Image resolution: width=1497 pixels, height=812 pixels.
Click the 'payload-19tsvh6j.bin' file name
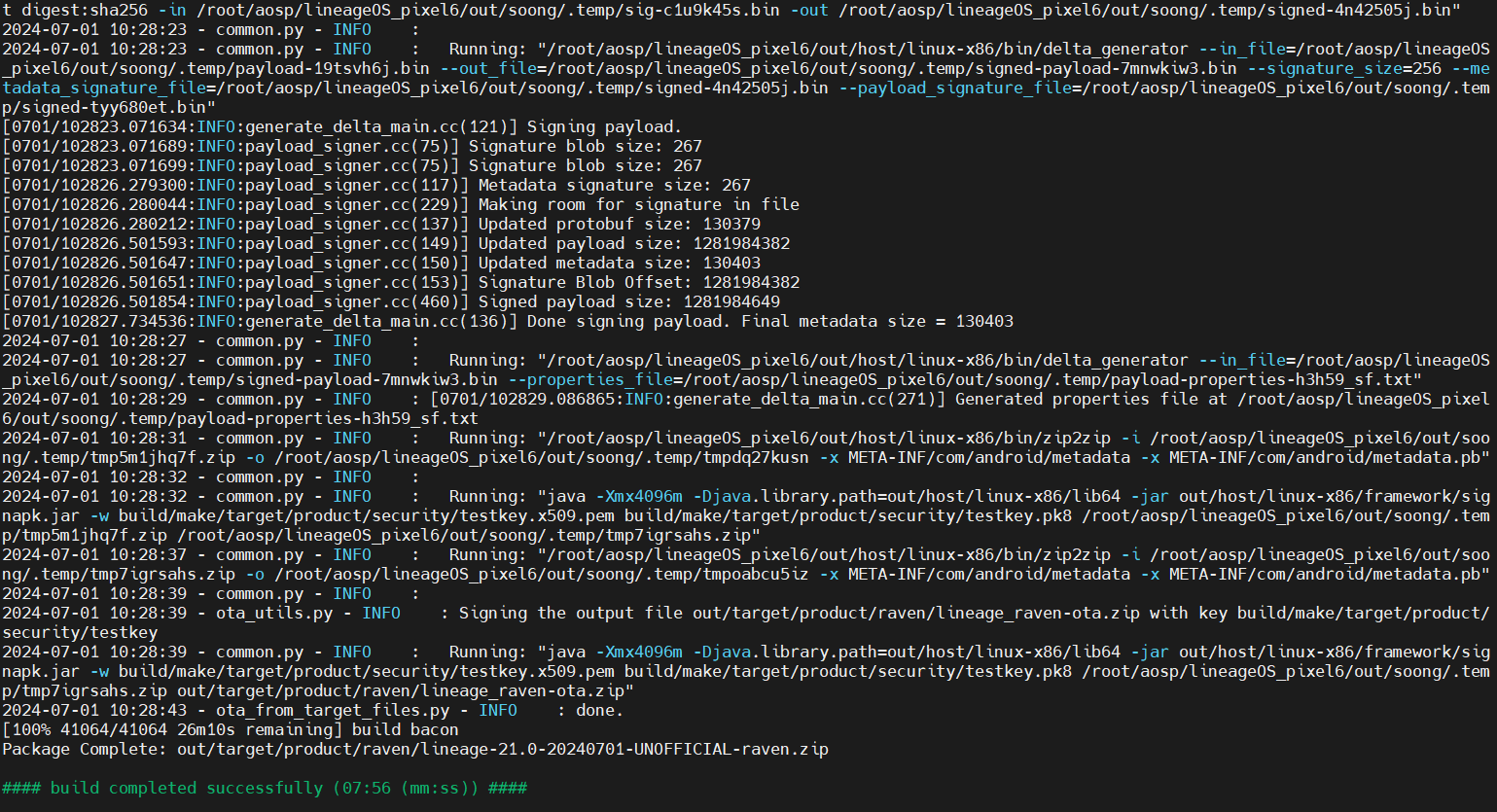[x=333, y=68]
